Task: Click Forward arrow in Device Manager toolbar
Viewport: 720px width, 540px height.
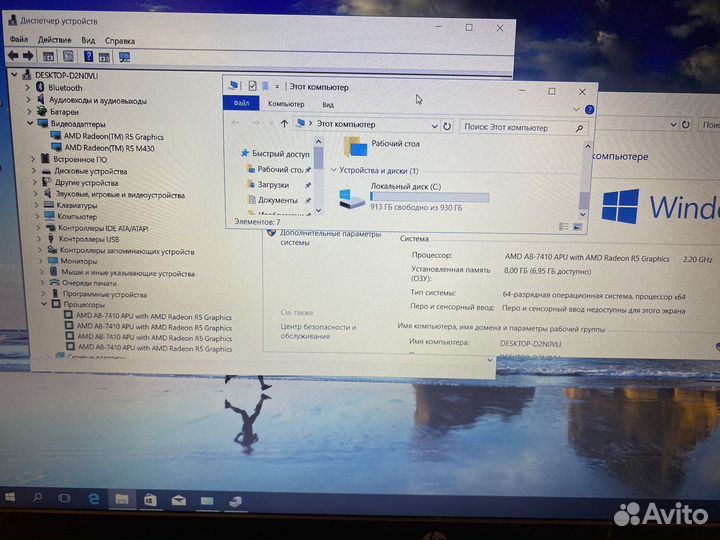Action: click(28, 56)
